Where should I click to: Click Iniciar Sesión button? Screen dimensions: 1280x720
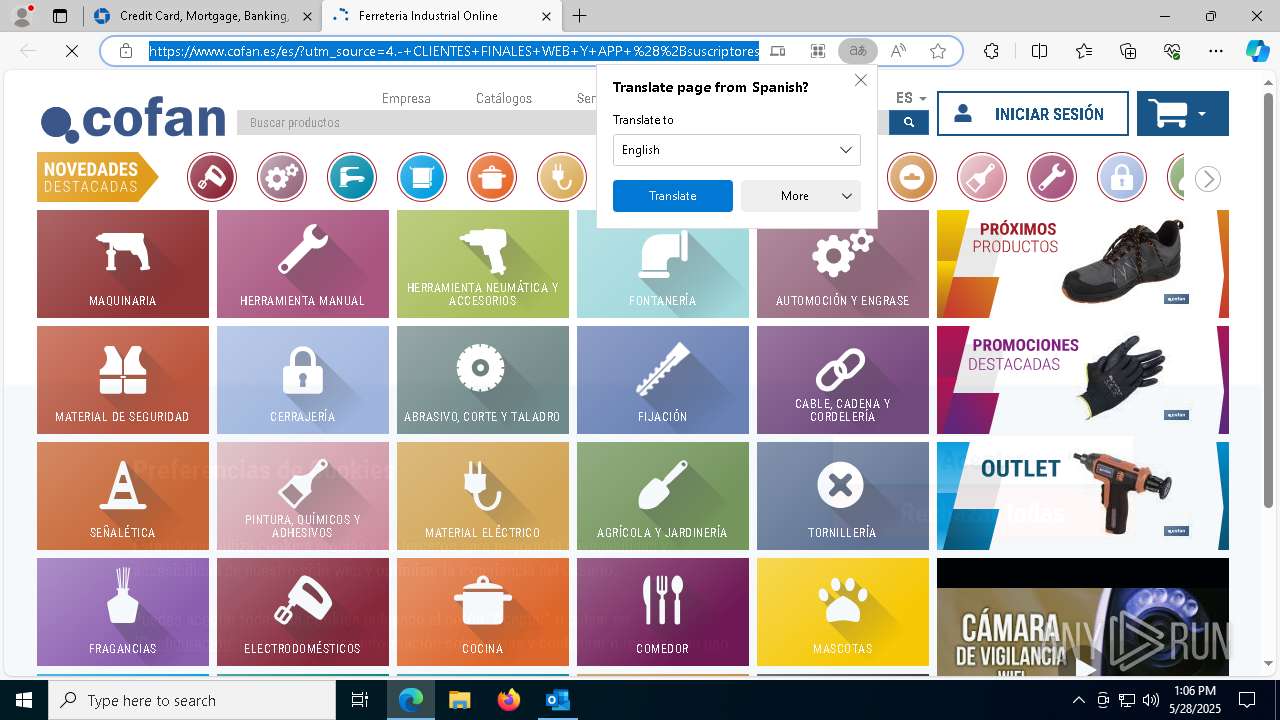pyautogui.click(x=1033, y=114)
